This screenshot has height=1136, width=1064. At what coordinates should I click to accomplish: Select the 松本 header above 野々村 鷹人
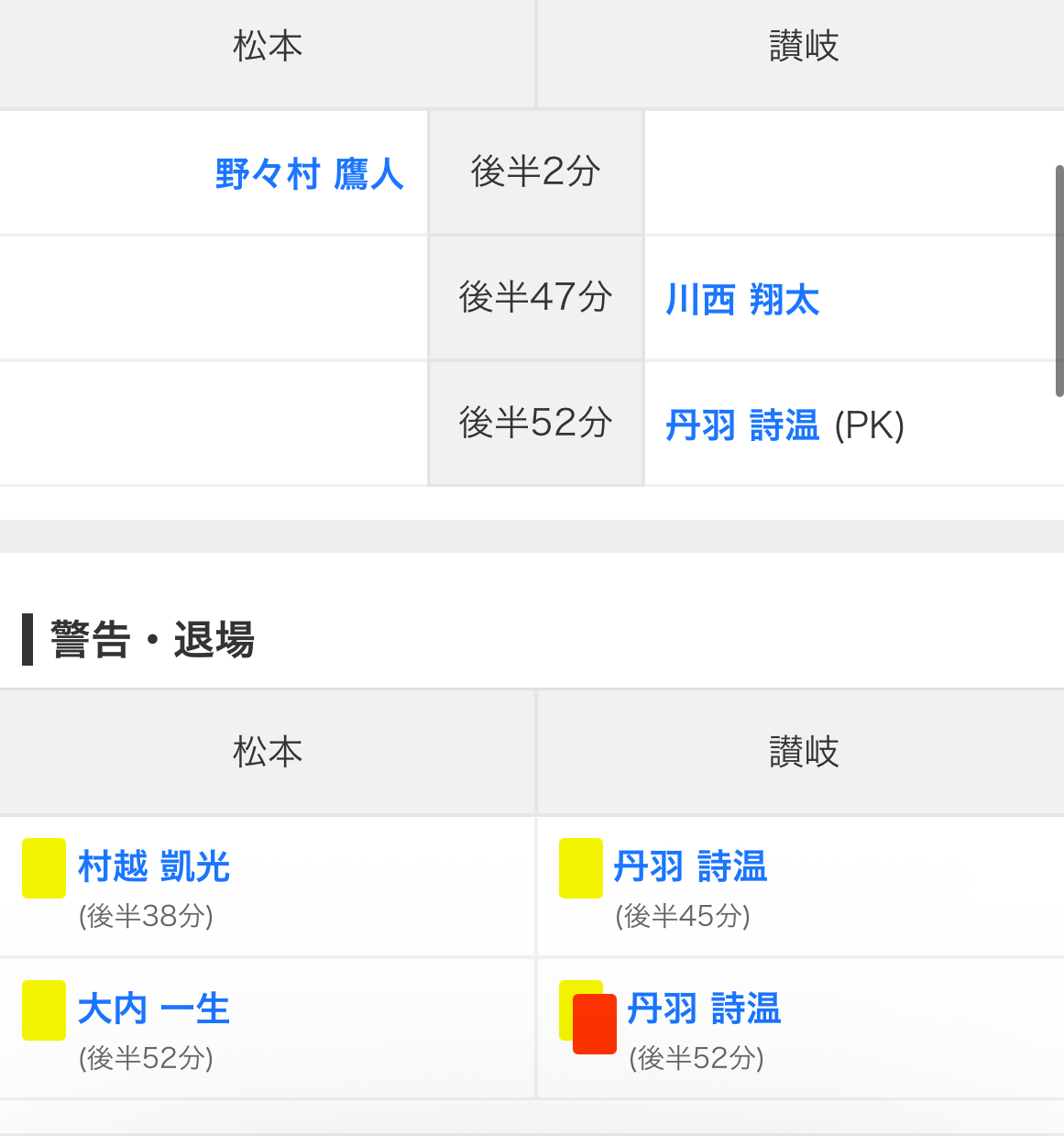[268, 46]
